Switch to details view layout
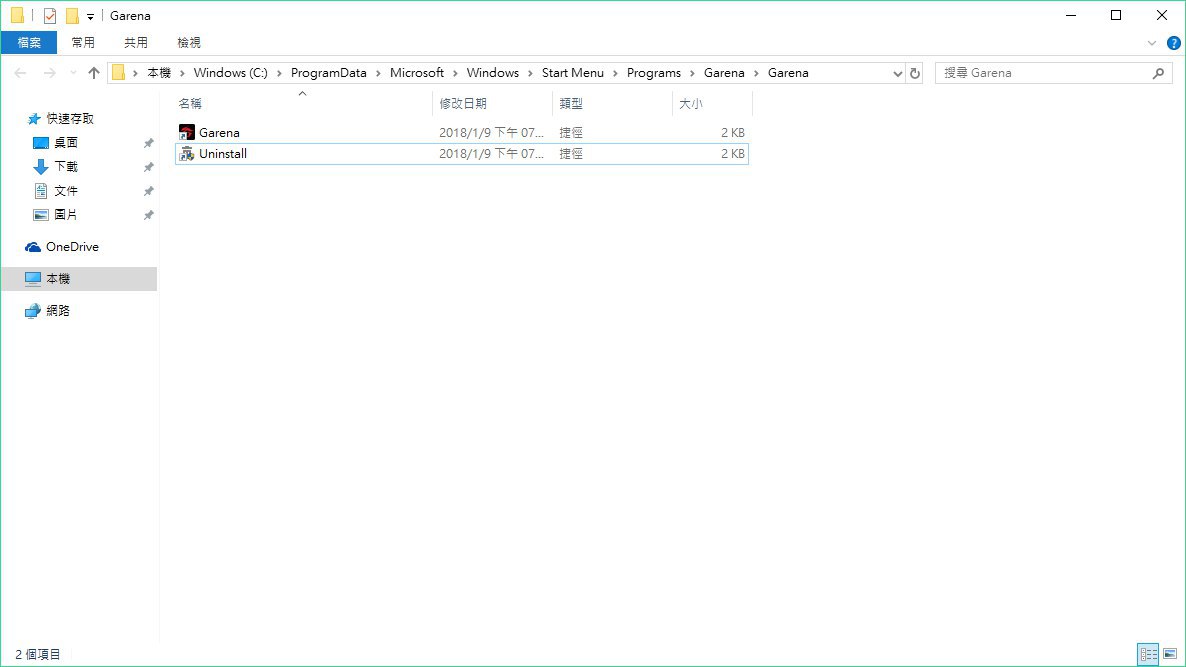The image size is (1186, 667). pyautogui.click(x=1148, y=654)
